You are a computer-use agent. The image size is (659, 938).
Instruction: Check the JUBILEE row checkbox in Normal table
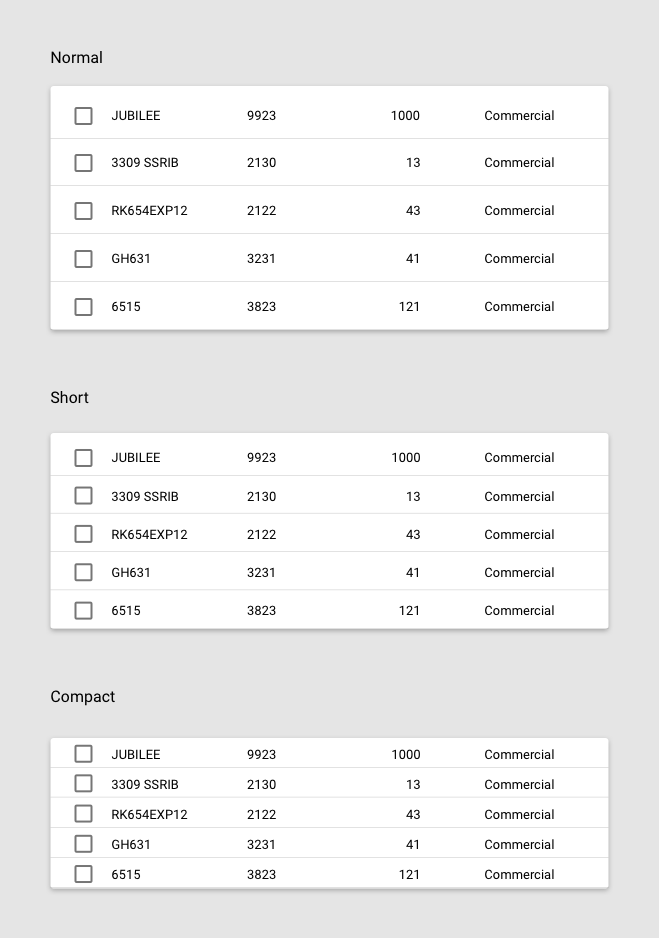84,116
